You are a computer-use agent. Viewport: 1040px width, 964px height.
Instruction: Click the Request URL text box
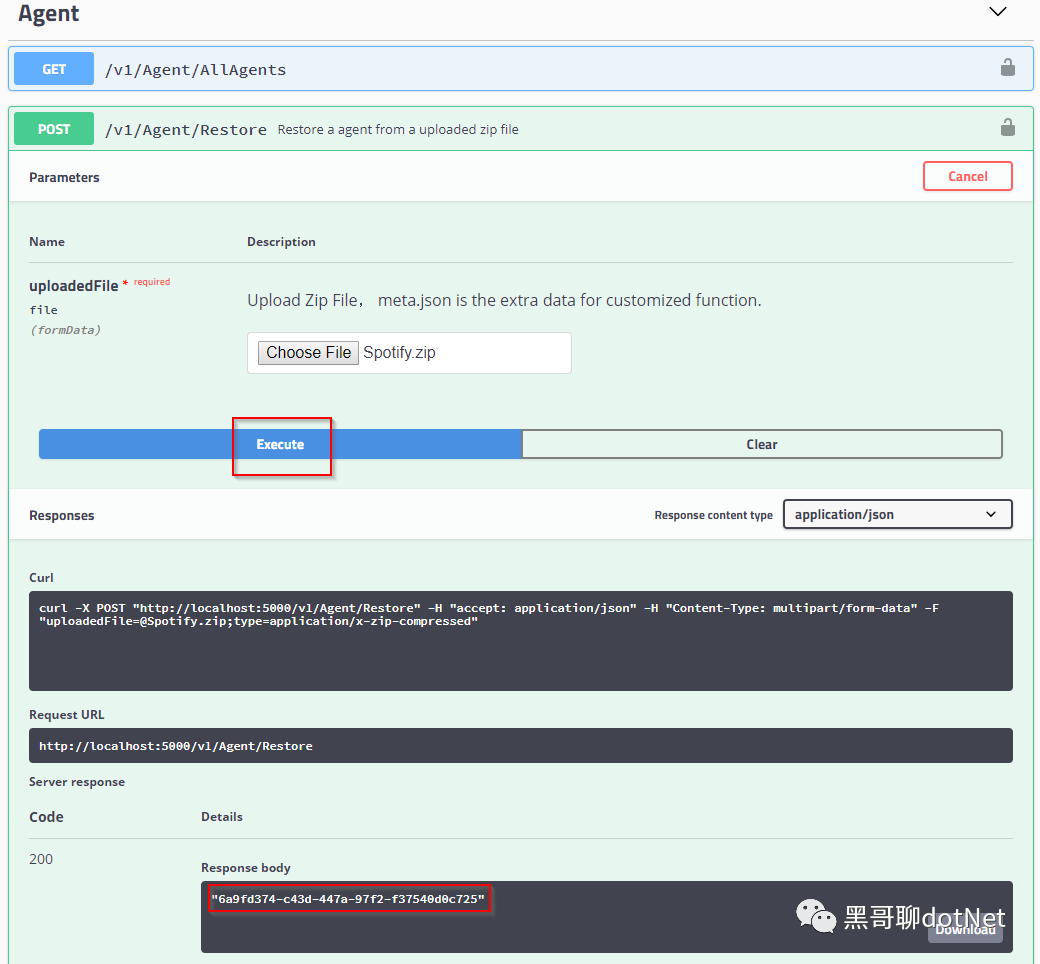tap(521, 745)
